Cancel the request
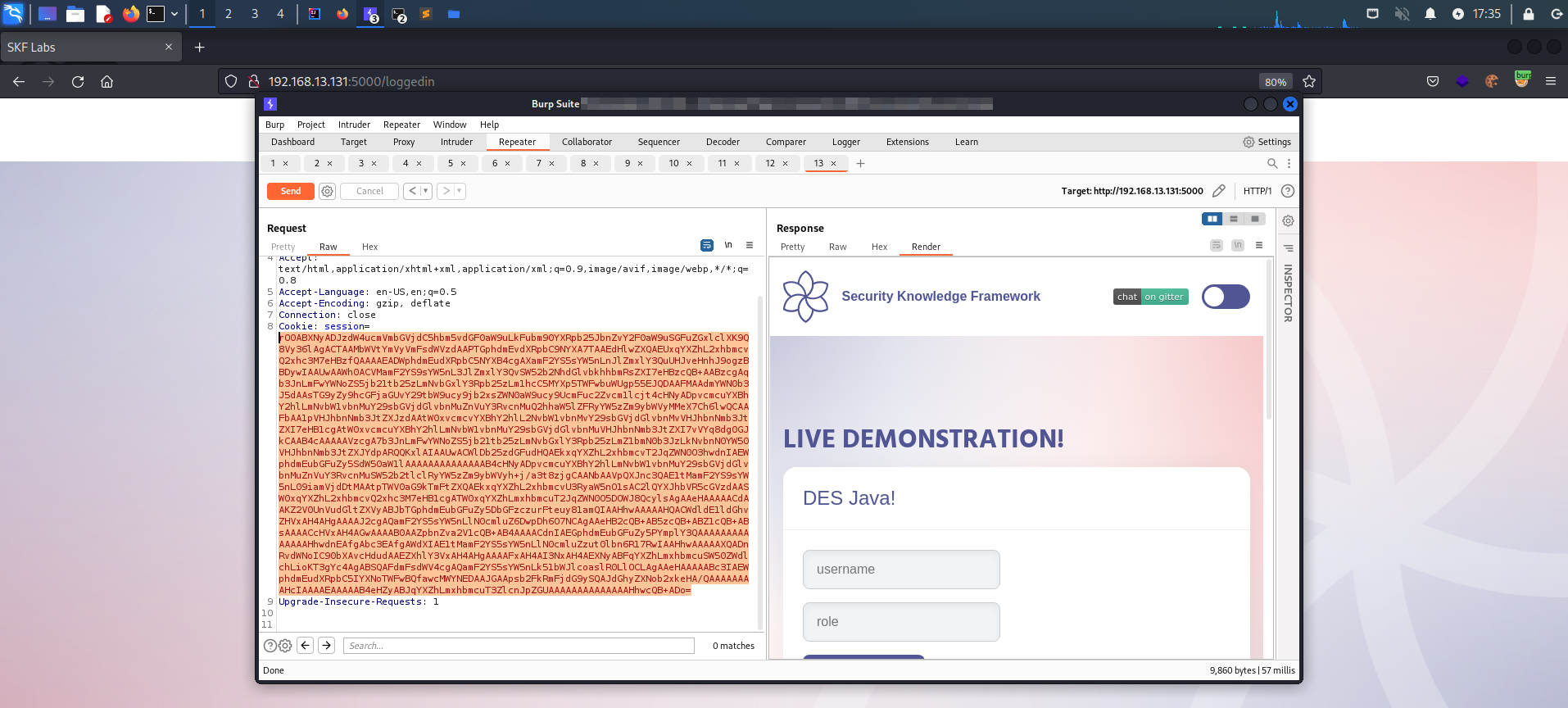This screenshot has height=708, width=1568. point(369,191)
